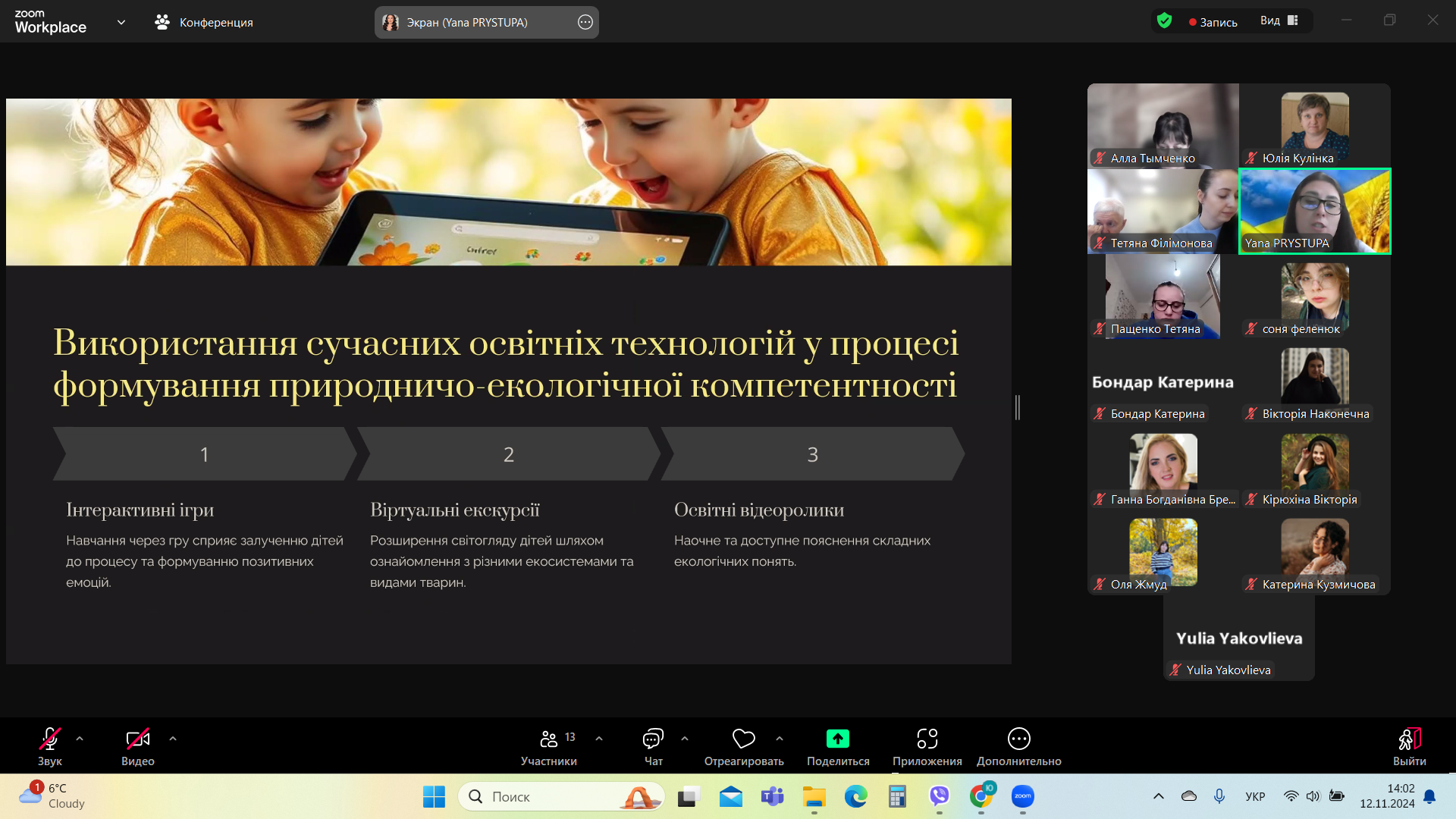
Task: Click the Віртуальні екскурсії heading on slide
Action: (x=455, y=510)
